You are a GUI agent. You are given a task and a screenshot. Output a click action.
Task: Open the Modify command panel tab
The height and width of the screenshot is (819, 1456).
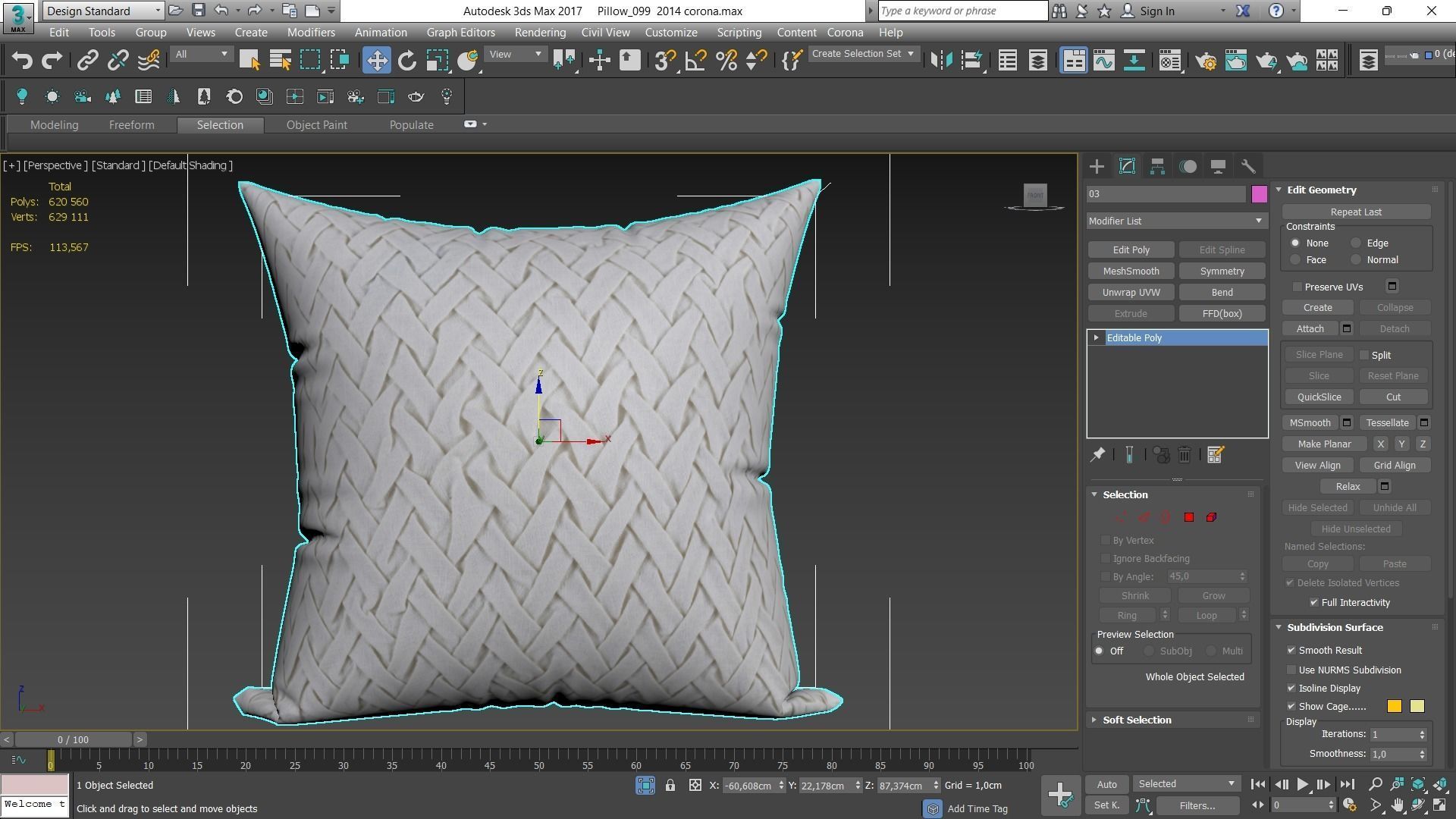point(1127,166)
